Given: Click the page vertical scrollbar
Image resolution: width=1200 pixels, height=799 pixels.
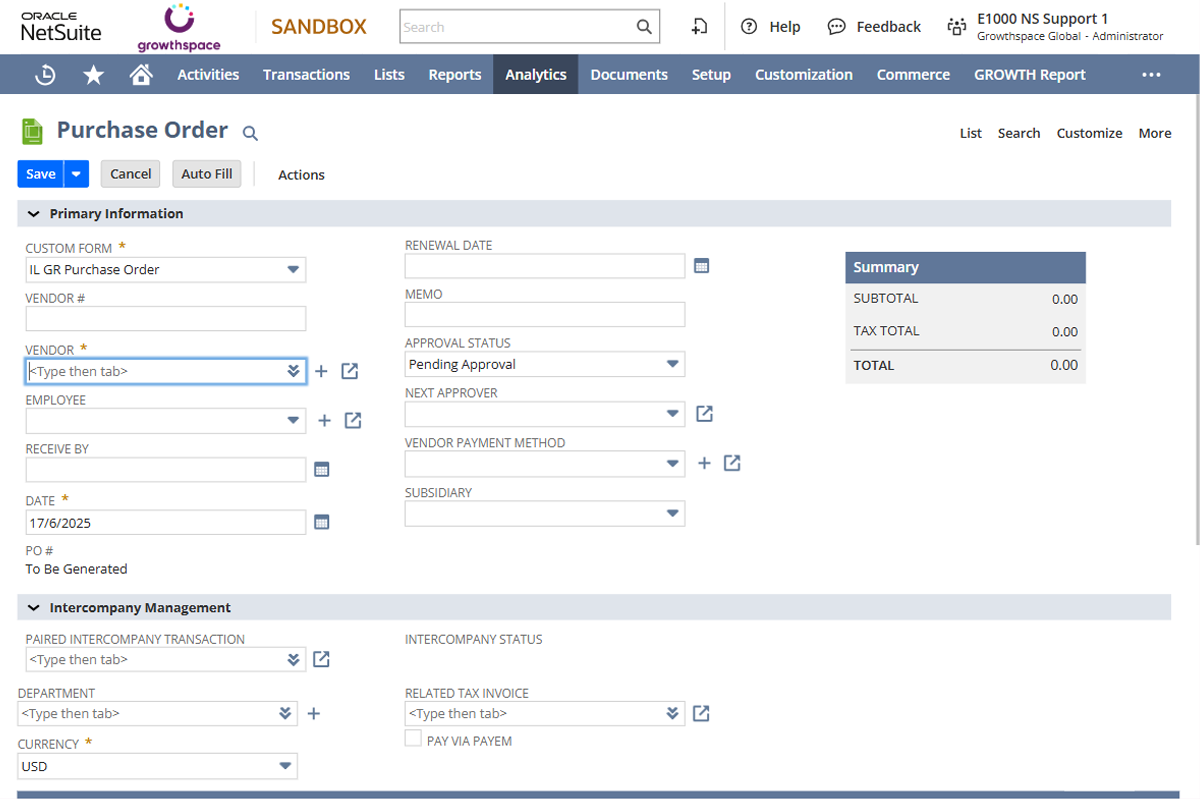Looking at the screenshot, I should click(1196, 320).
